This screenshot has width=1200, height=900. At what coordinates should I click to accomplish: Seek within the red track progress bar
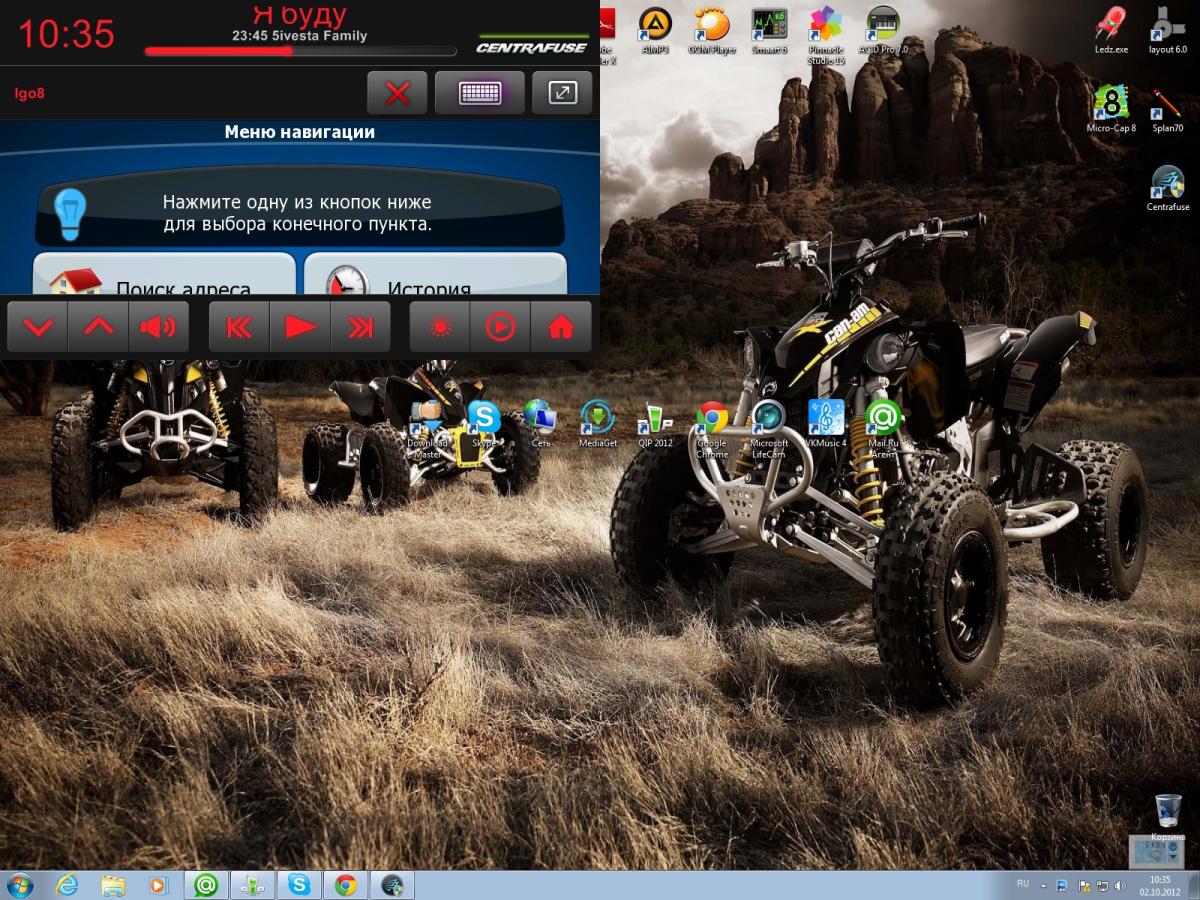(x=300, y=50)
